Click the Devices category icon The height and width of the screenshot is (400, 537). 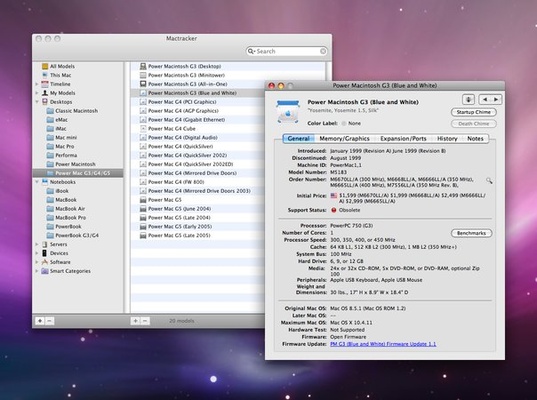coord(45,253)
